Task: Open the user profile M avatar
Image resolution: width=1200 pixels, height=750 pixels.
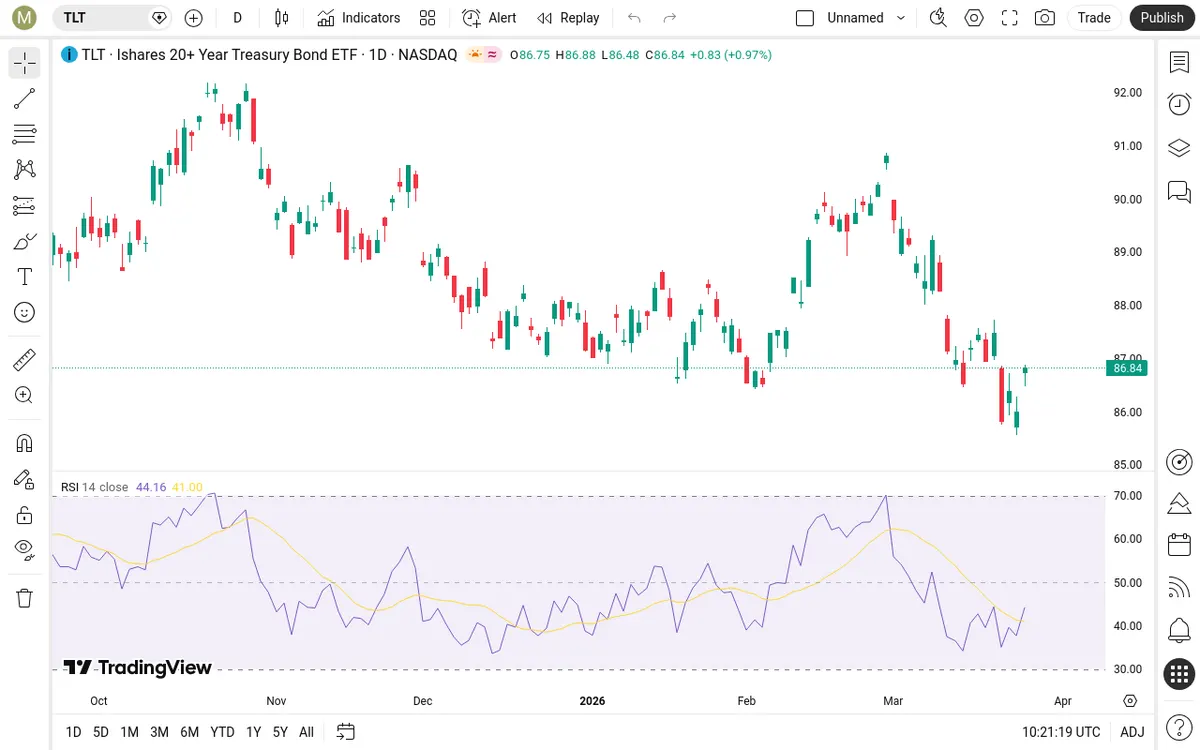Action: pos(25,18)
